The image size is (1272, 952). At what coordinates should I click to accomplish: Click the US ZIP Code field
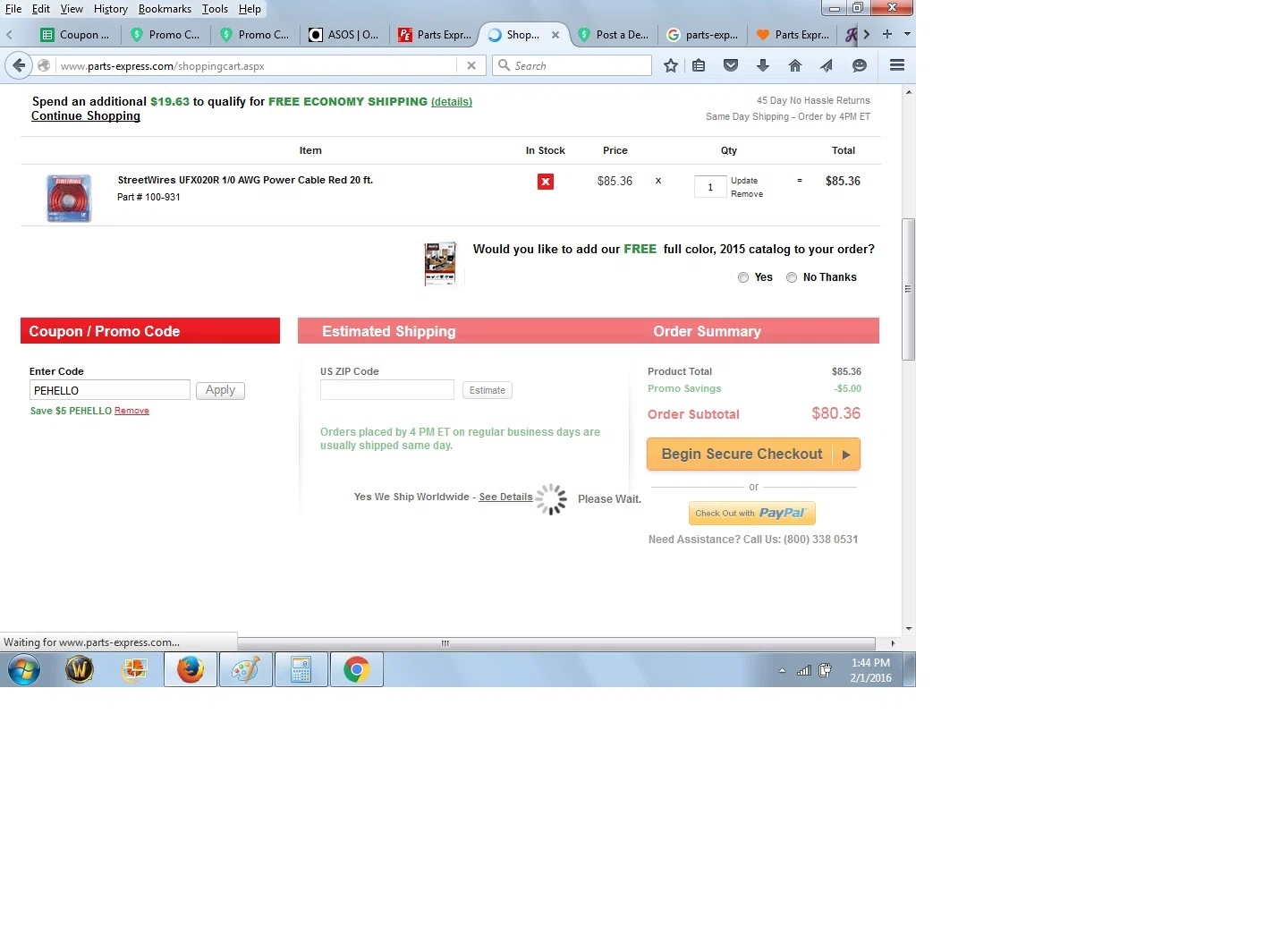(387, 390)
